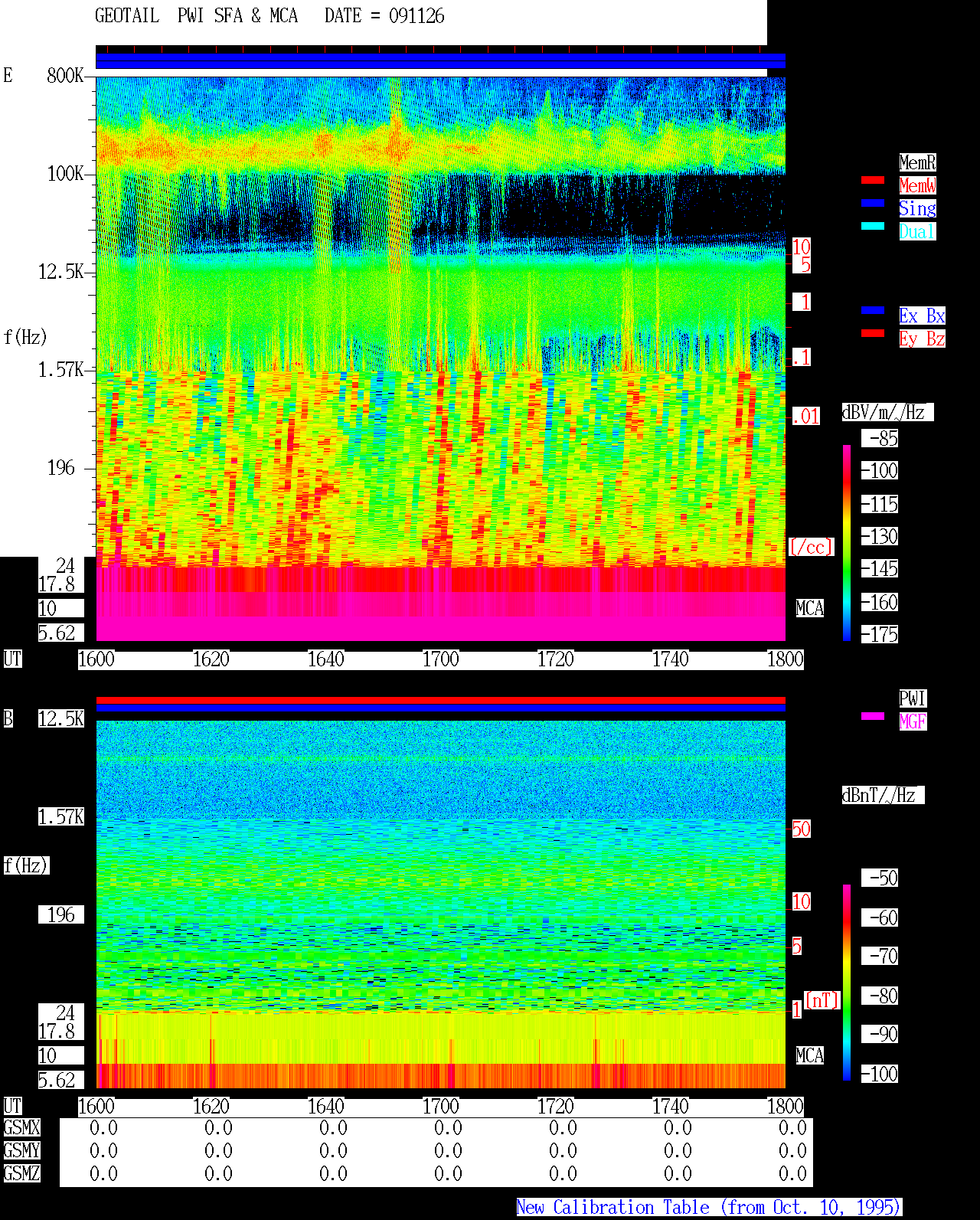Click the upper MCA label beside electric panel
This screenshot has width=980, height=1220.
[810, 609]
